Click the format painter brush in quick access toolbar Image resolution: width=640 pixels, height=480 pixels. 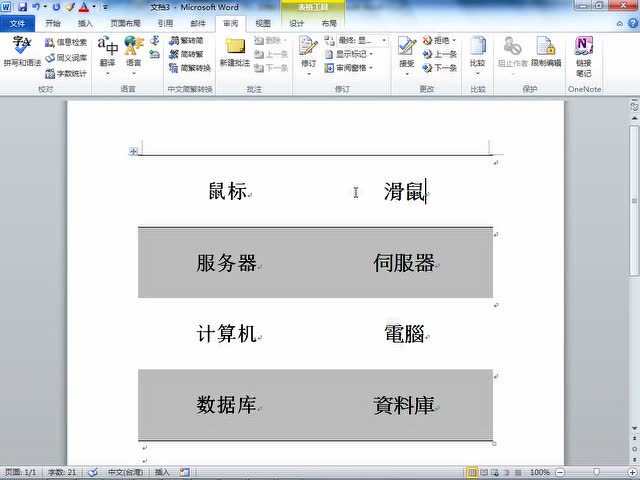[70, 7]
